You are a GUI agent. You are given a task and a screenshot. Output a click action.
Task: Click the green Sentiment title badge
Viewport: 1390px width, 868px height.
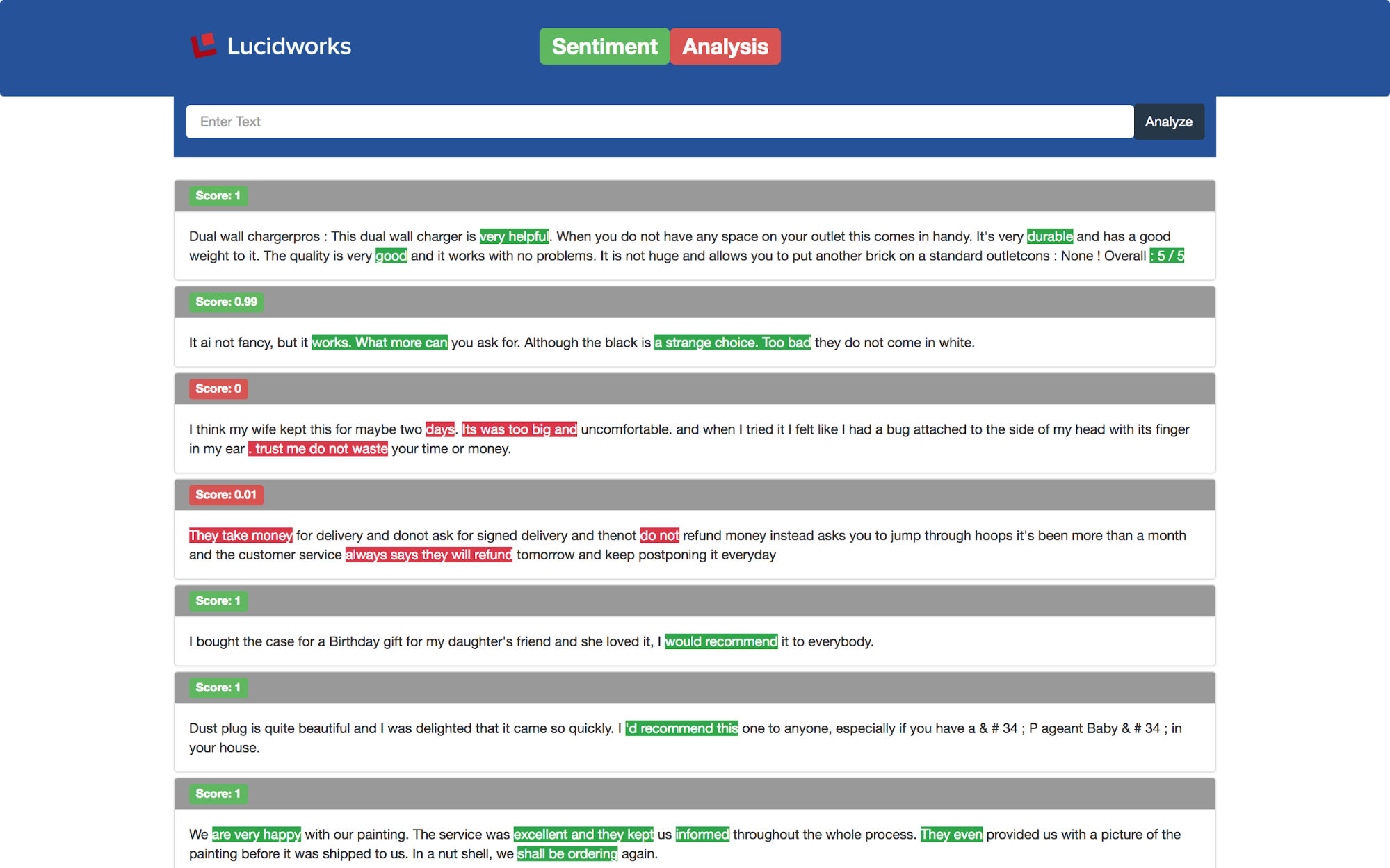tap(604, 47)
